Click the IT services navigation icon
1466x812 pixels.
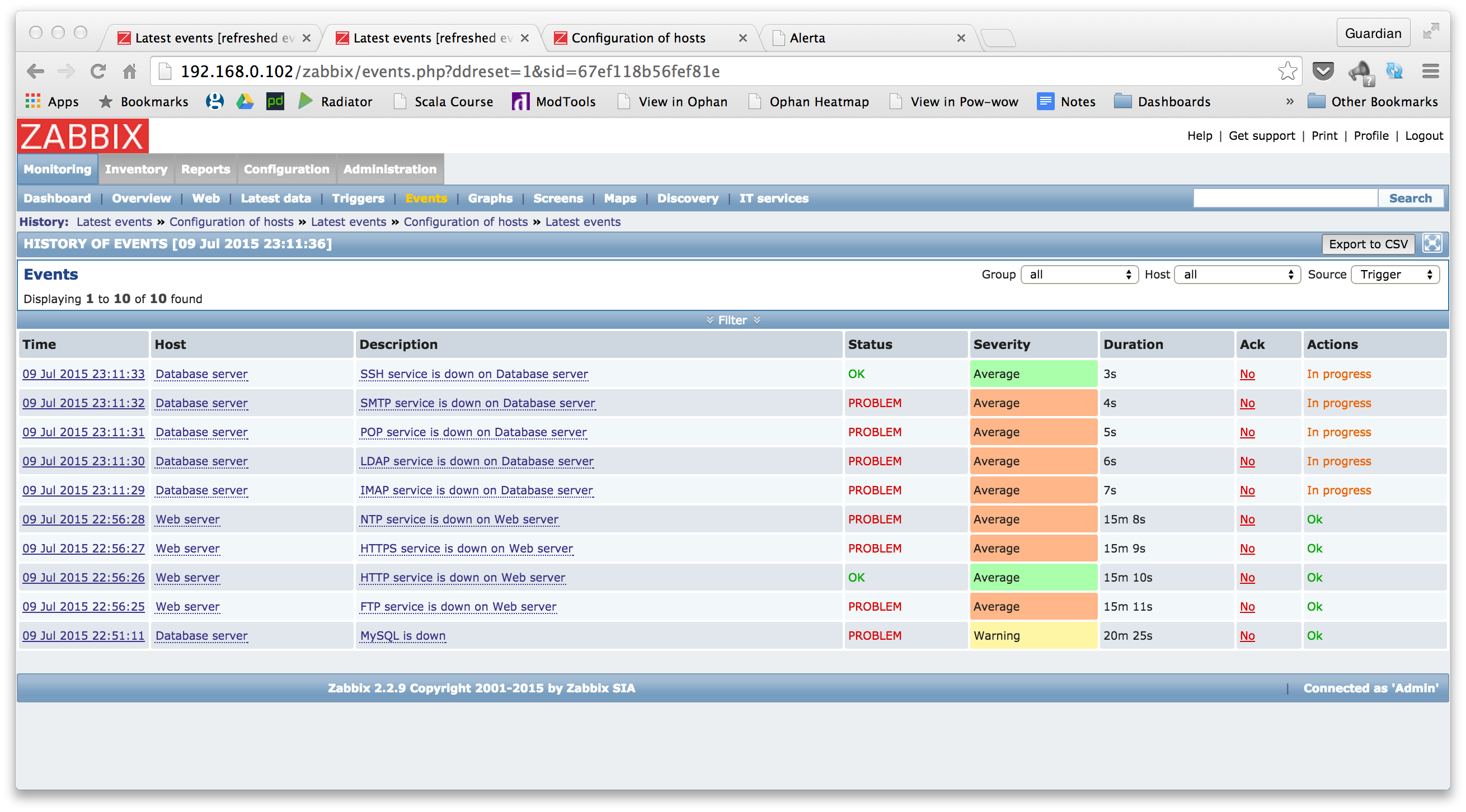775,197
